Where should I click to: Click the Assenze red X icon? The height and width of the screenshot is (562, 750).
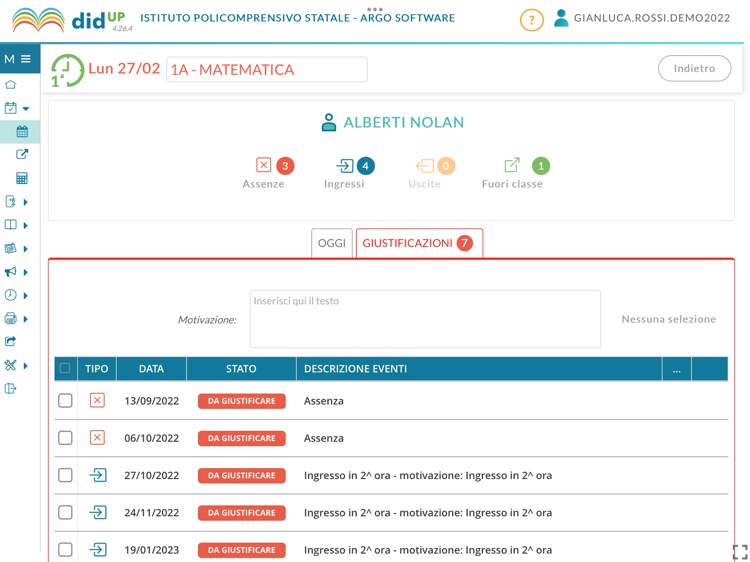(263, 165)
